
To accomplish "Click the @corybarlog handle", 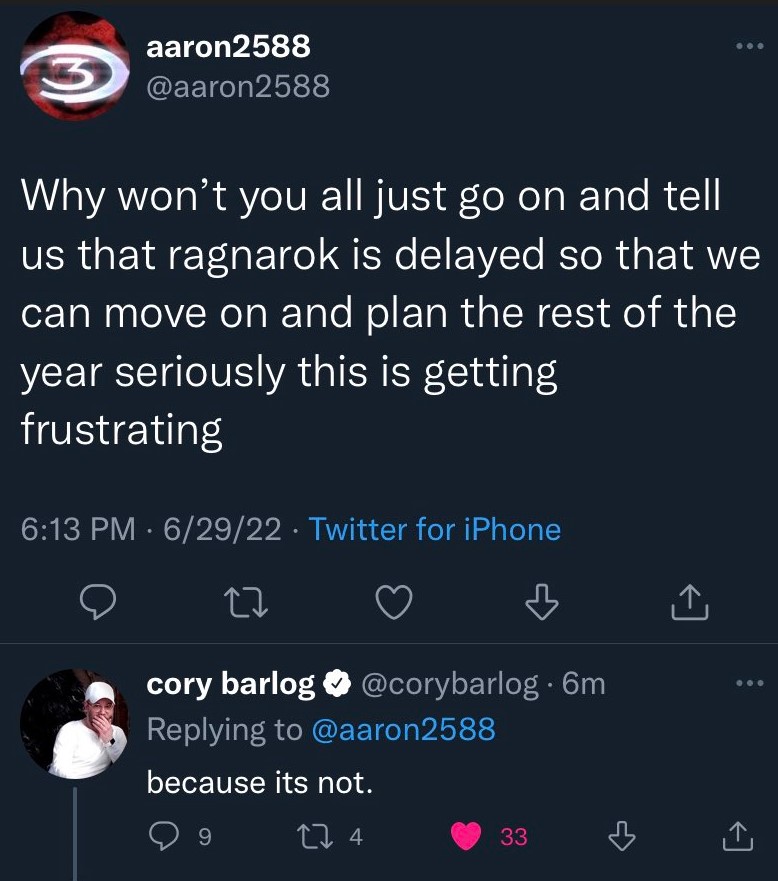I will pos(451,684).
